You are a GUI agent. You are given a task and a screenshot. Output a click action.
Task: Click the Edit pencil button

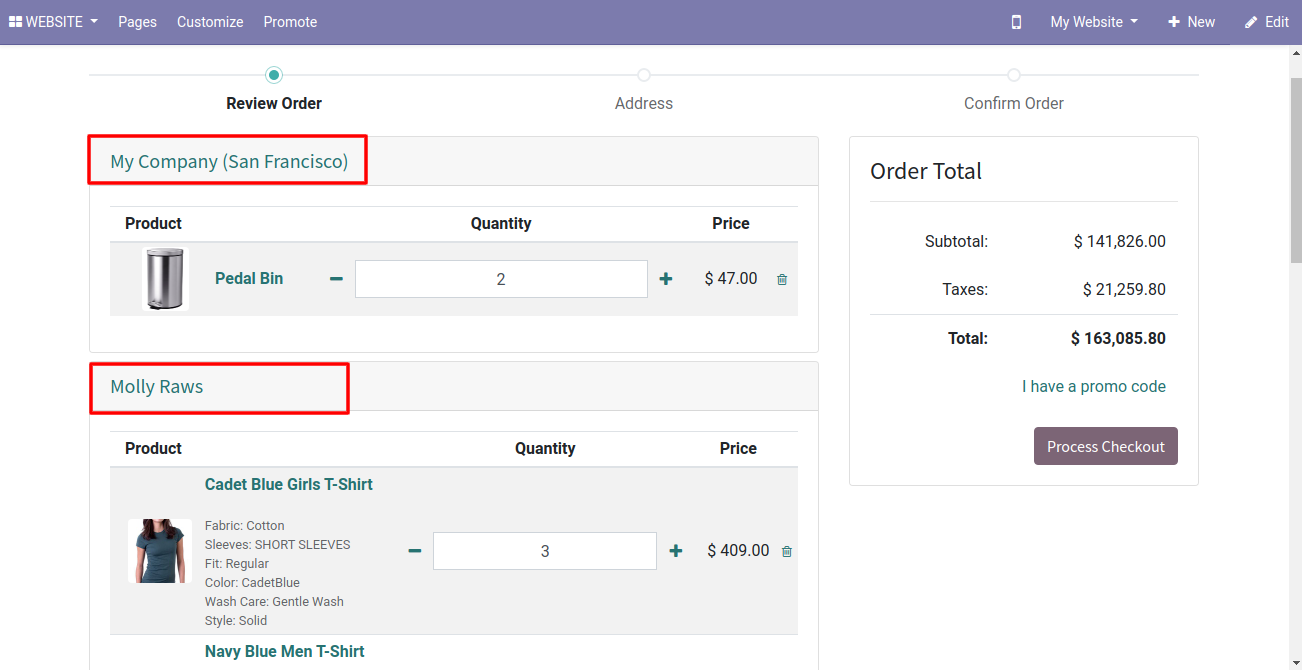tap(1266, 22)
